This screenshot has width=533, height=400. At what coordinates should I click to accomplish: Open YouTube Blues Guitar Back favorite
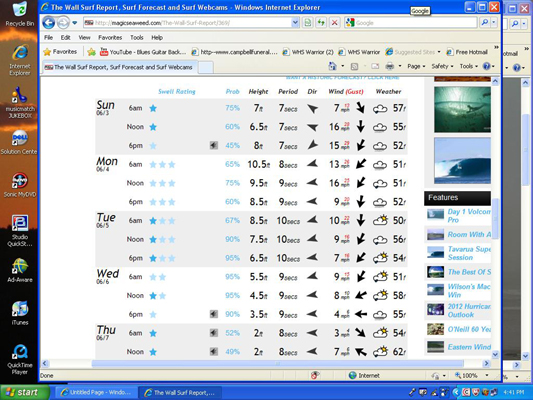click(x=143, y=52)
